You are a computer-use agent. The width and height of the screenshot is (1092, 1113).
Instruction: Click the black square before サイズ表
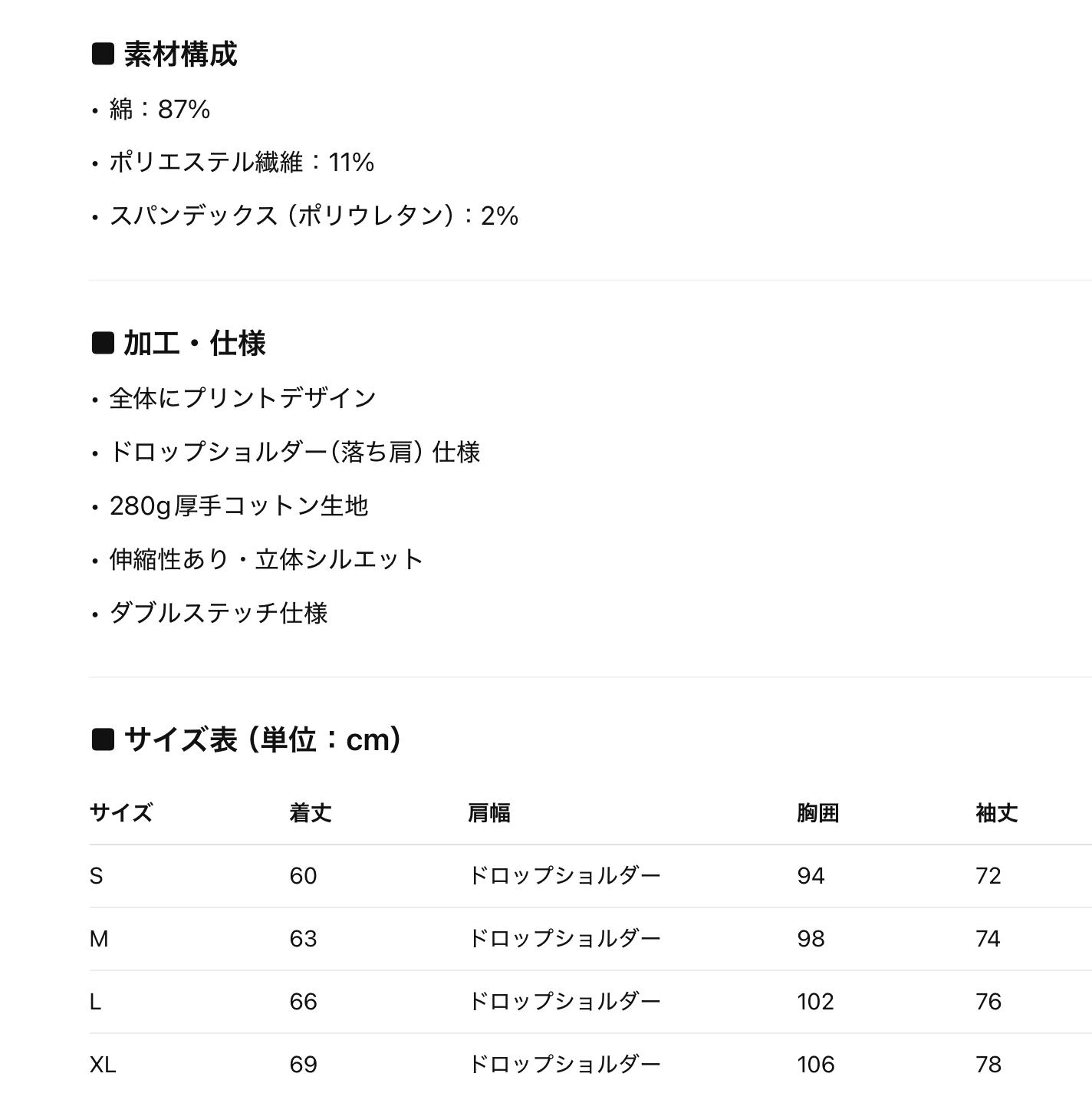click(x=103, y=739)
